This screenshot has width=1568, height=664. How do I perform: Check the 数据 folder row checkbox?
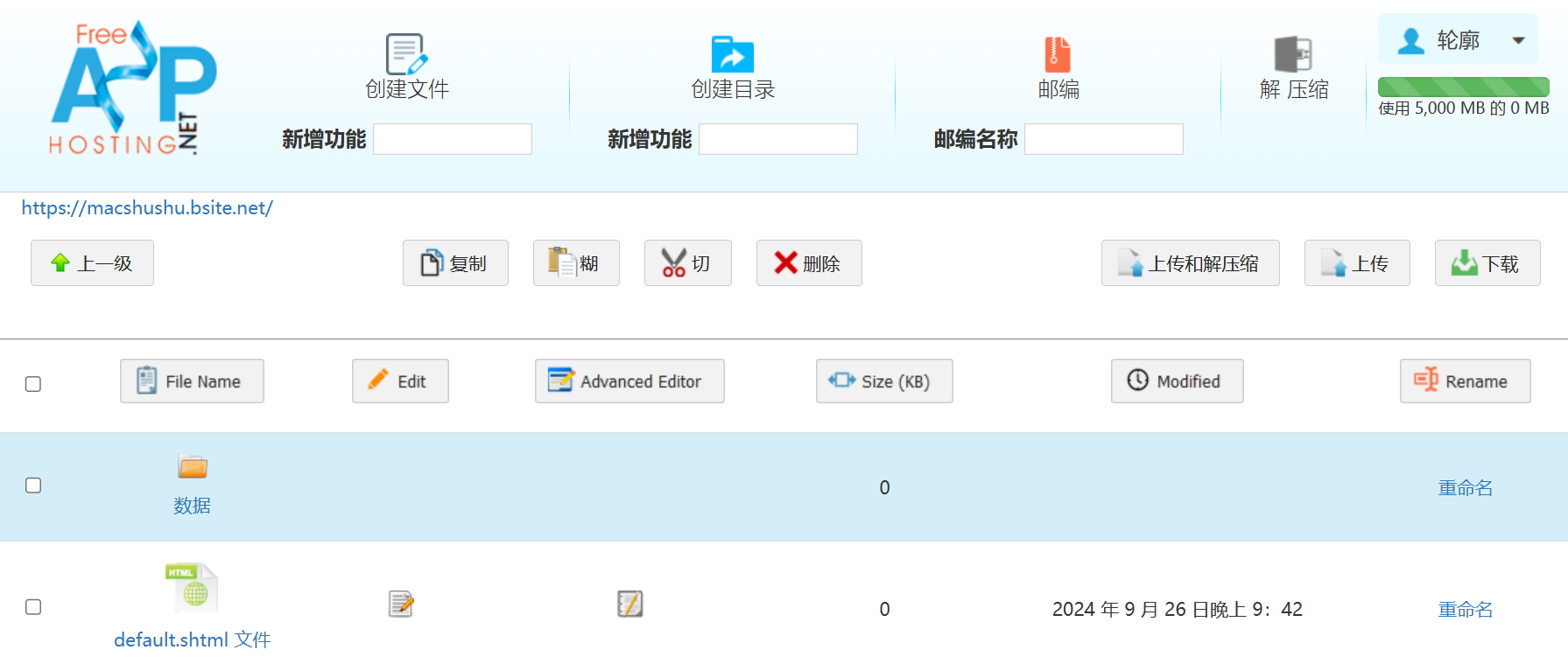tap(33, 486)
